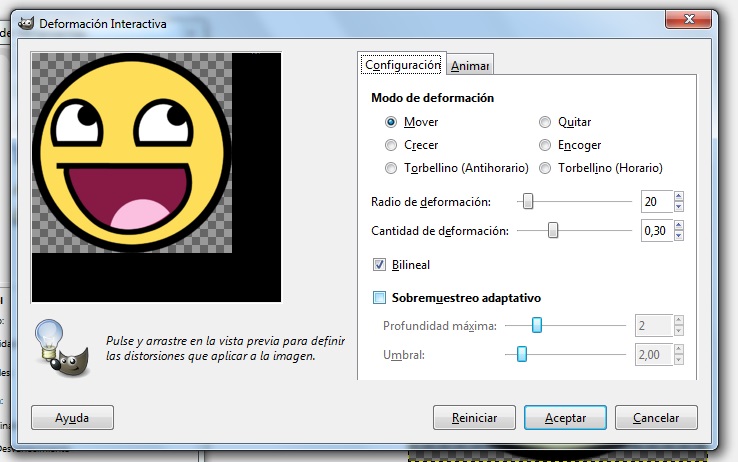Click the GIMP Wilber icon in title bar
Image resolution: width=738 pixels, height=462 pixels.
(x=26, y=24)
